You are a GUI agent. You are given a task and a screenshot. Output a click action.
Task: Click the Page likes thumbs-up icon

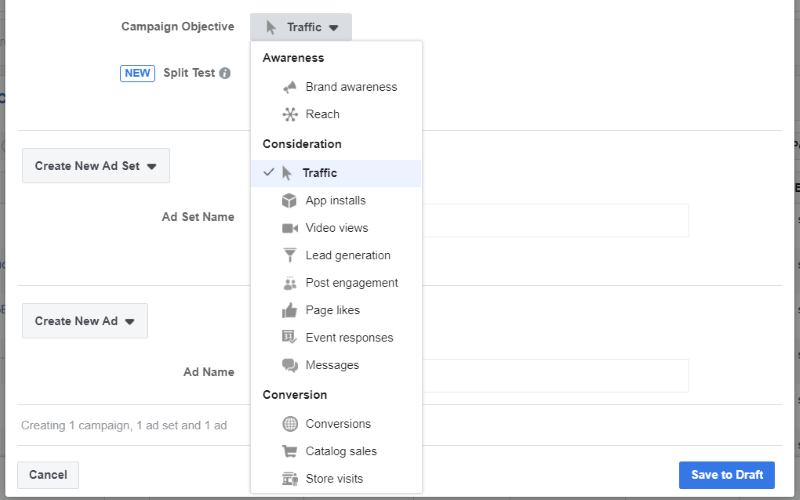pyautogui.click(x=289, y=310)
